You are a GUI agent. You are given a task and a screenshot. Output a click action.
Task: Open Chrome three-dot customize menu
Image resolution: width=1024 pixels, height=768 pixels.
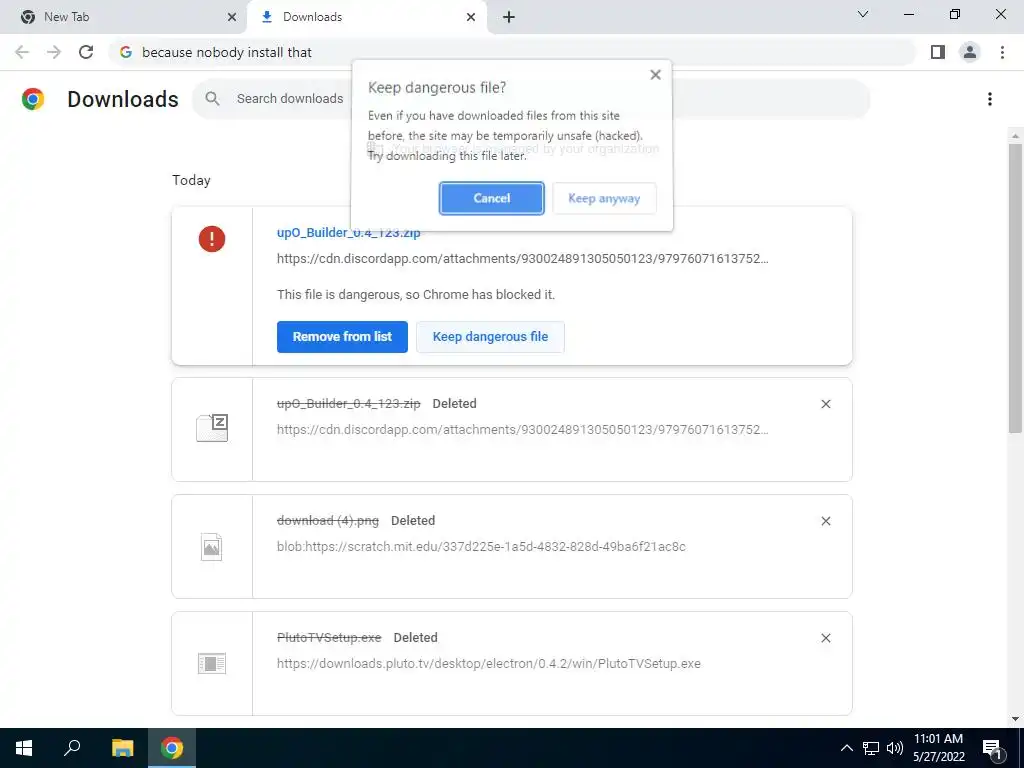(1002, 52)
